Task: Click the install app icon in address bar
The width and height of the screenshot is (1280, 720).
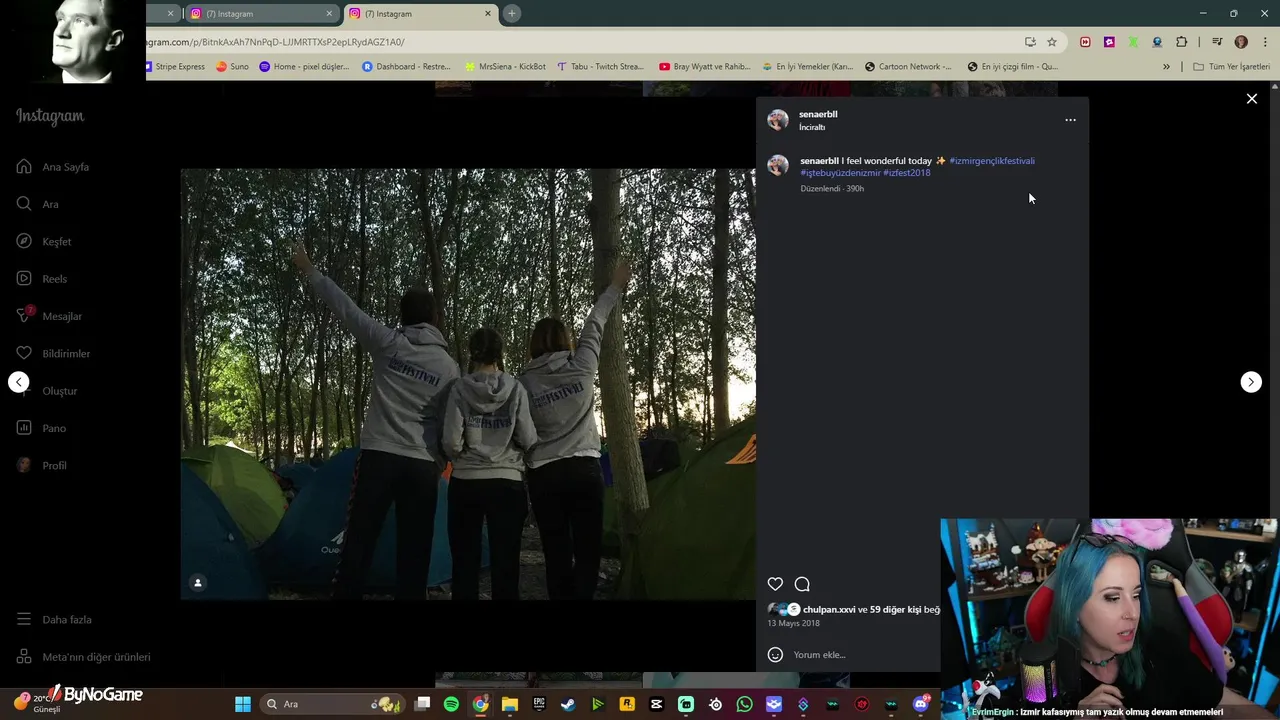Action: point(1030,42)
